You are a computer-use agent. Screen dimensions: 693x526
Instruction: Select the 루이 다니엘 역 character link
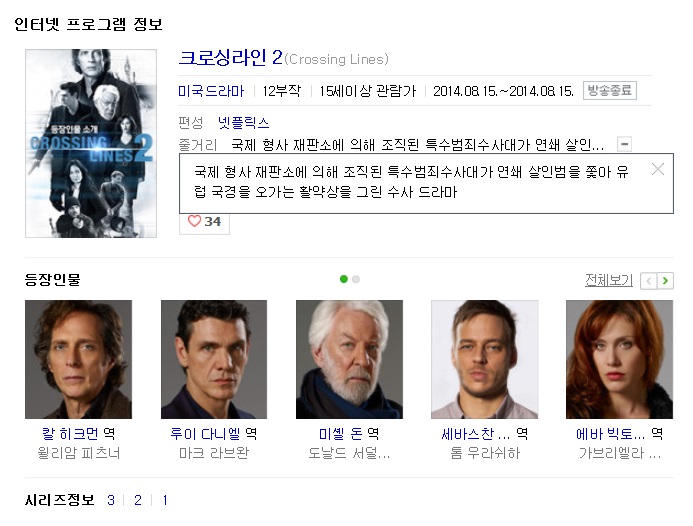pyautogui.click(x=213, y=434)
